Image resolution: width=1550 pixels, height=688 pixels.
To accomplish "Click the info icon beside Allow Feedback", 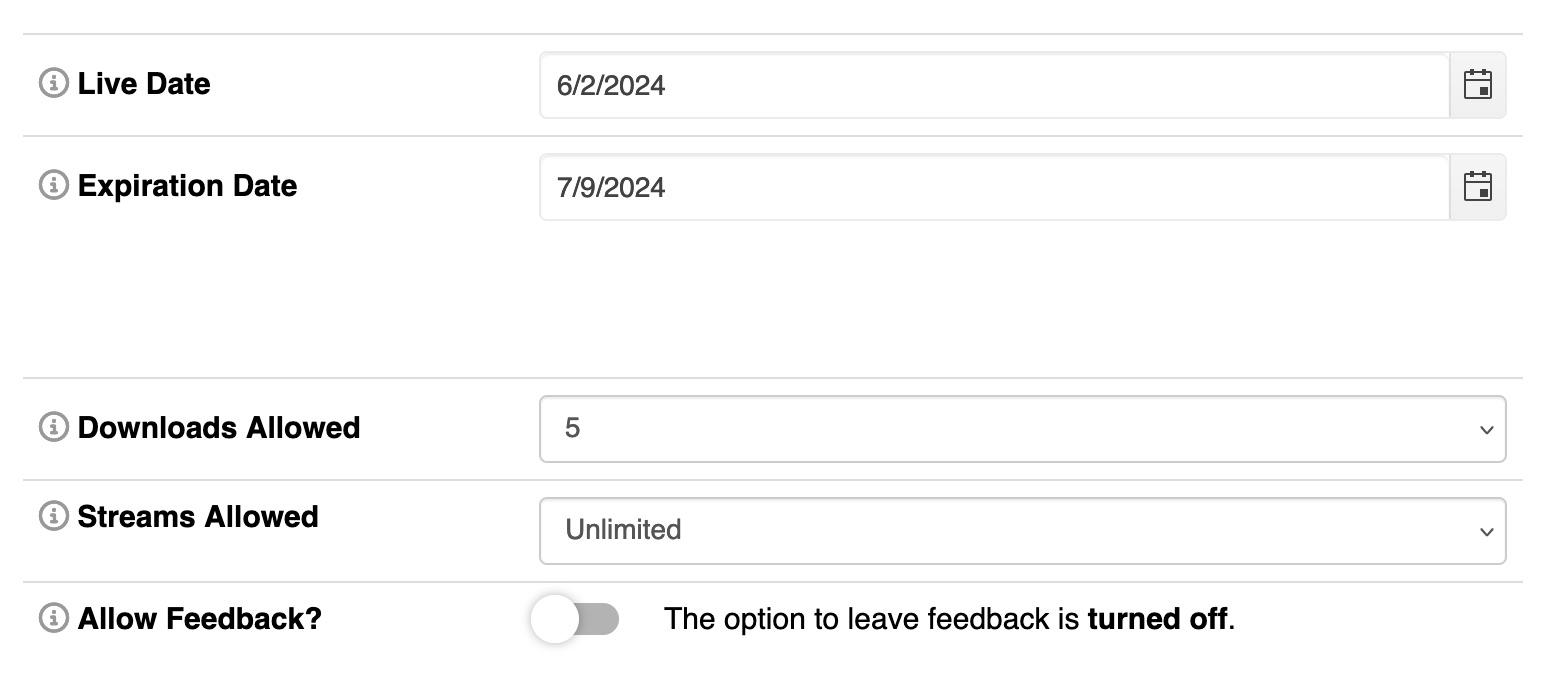I will [x=53, y=619].
